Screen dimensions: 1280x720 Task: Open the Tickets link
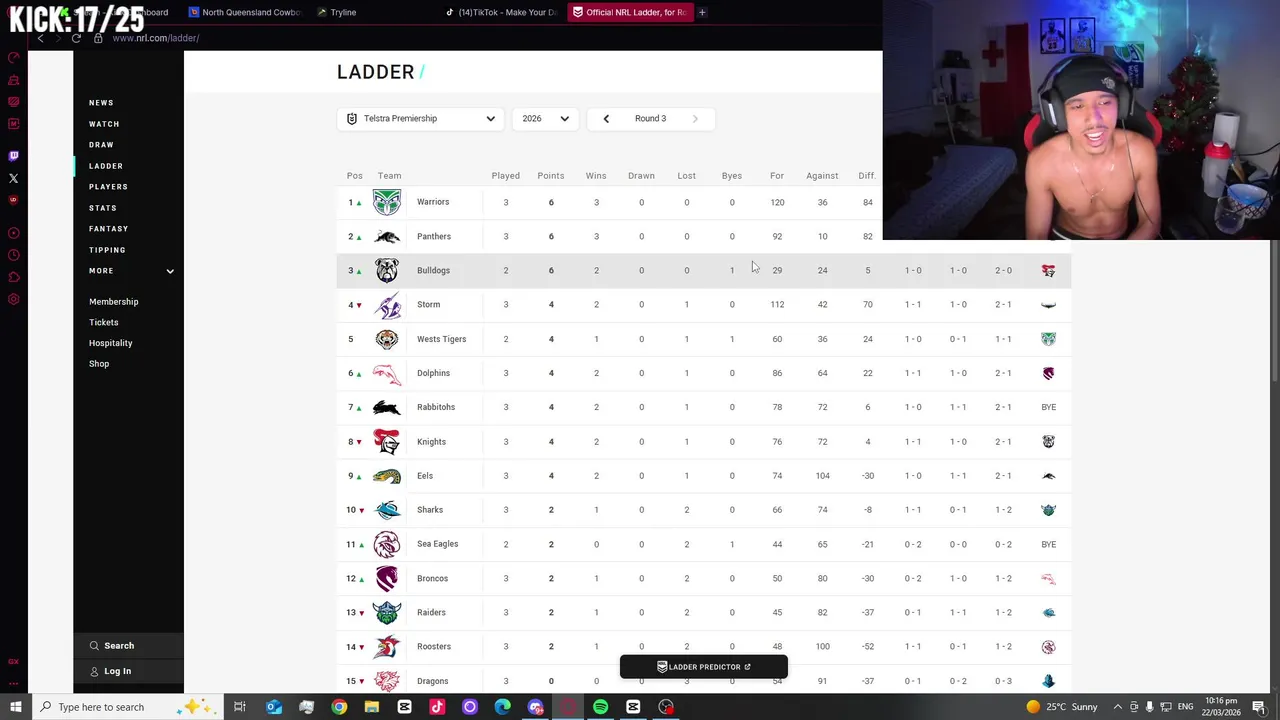103,323
